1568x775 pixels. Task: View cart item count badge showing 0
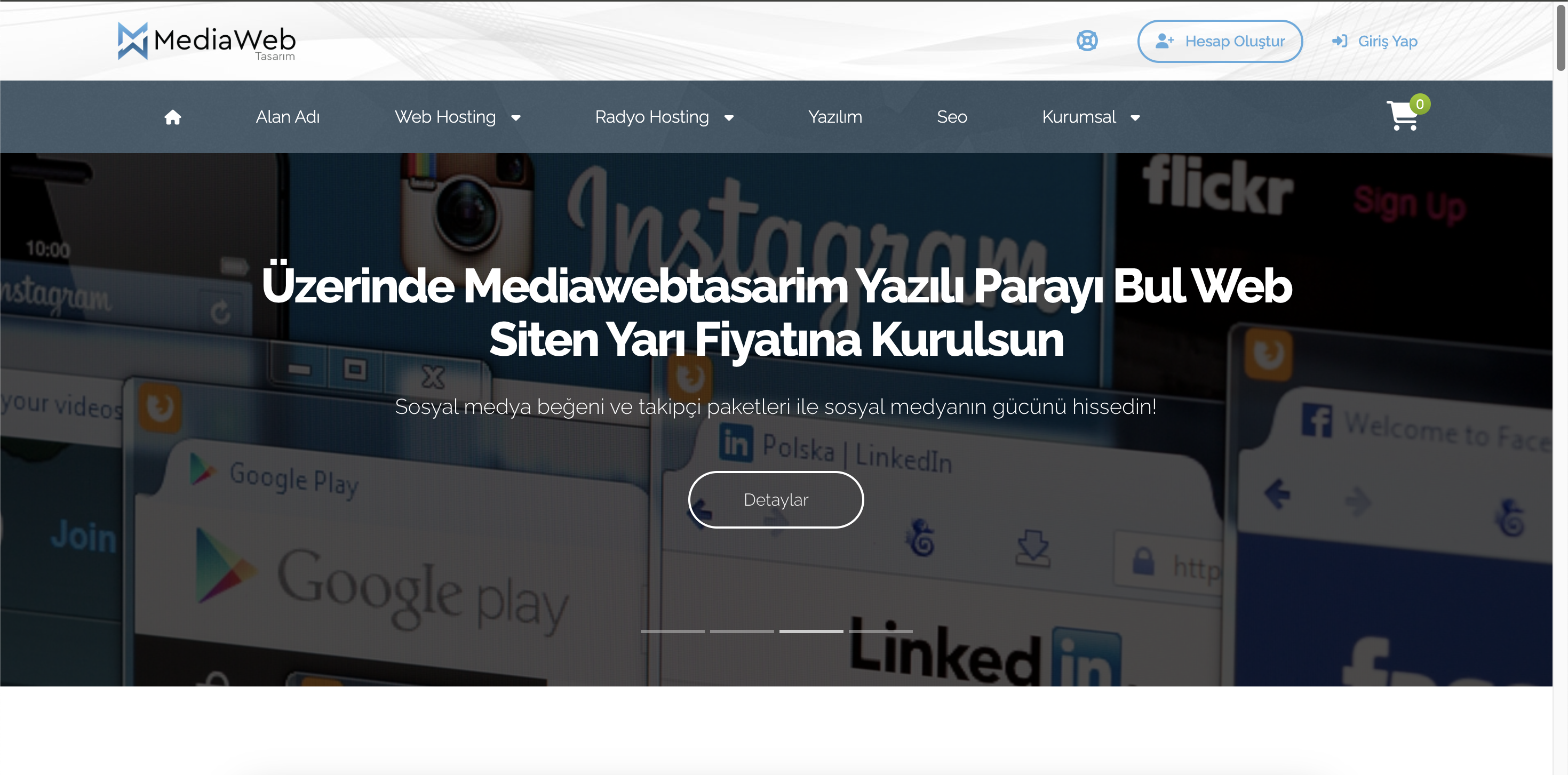click(x=1420, y=104)
